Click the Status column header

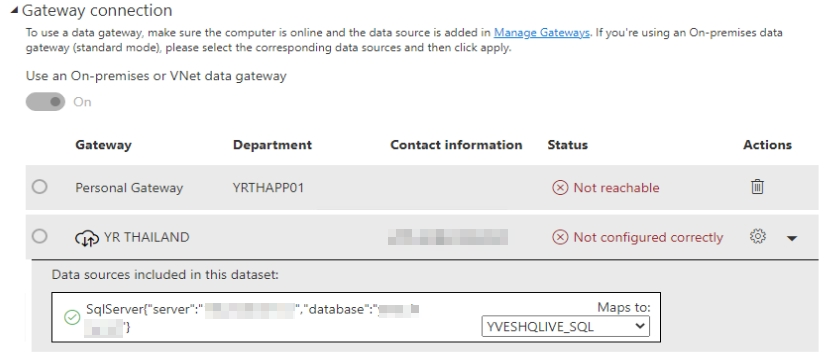pyautogui.click(x=567, y=145)
